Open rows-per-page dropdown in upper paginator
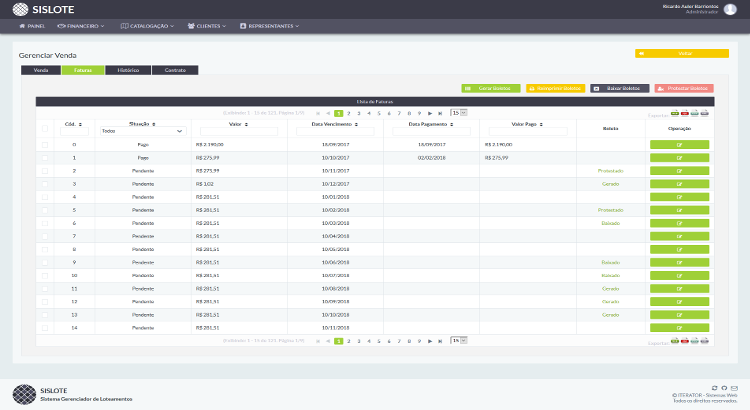The width and height of the screenshot is (750, 410). pos(459,113)
